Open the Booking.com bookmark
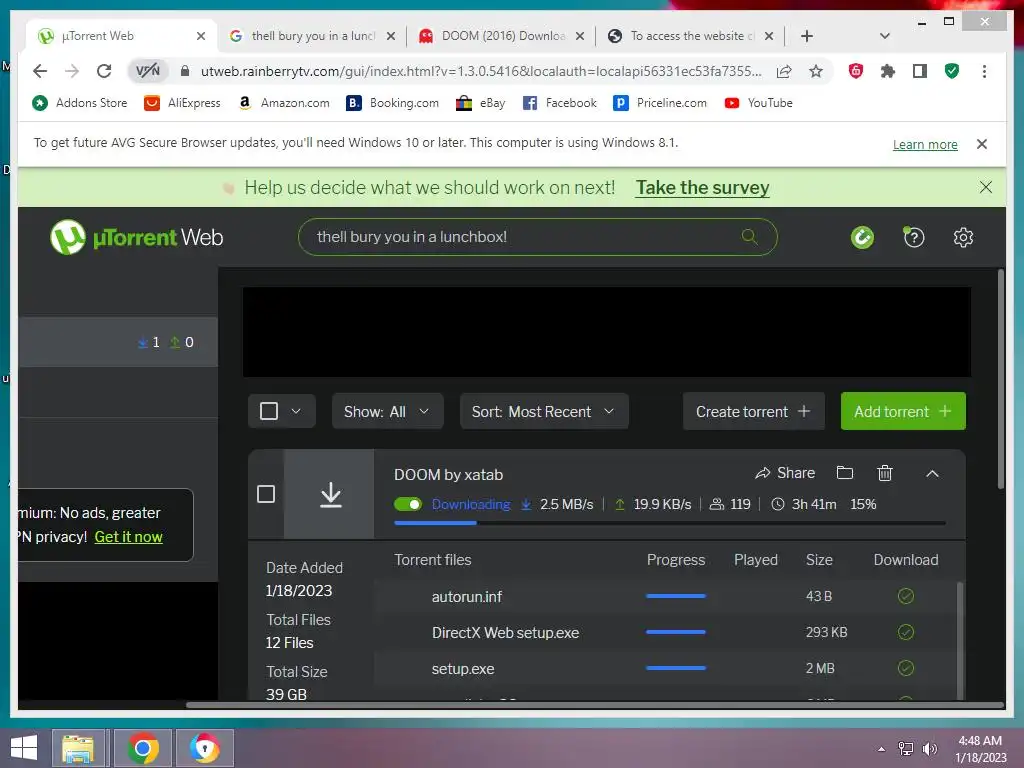Screen dimensions: 1024x768 (392, 103)
